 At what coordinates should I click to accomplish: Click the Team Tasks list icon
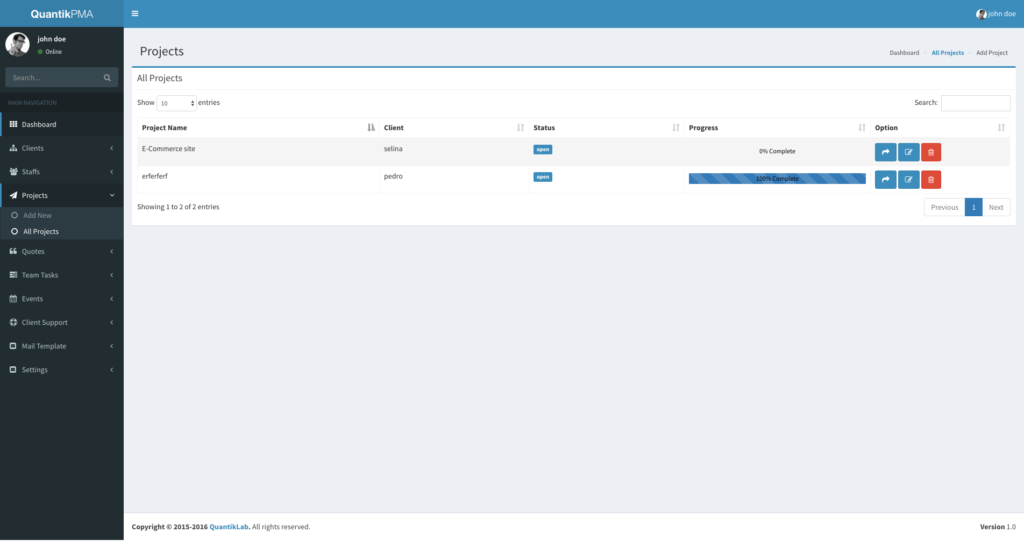coord(13,275)
